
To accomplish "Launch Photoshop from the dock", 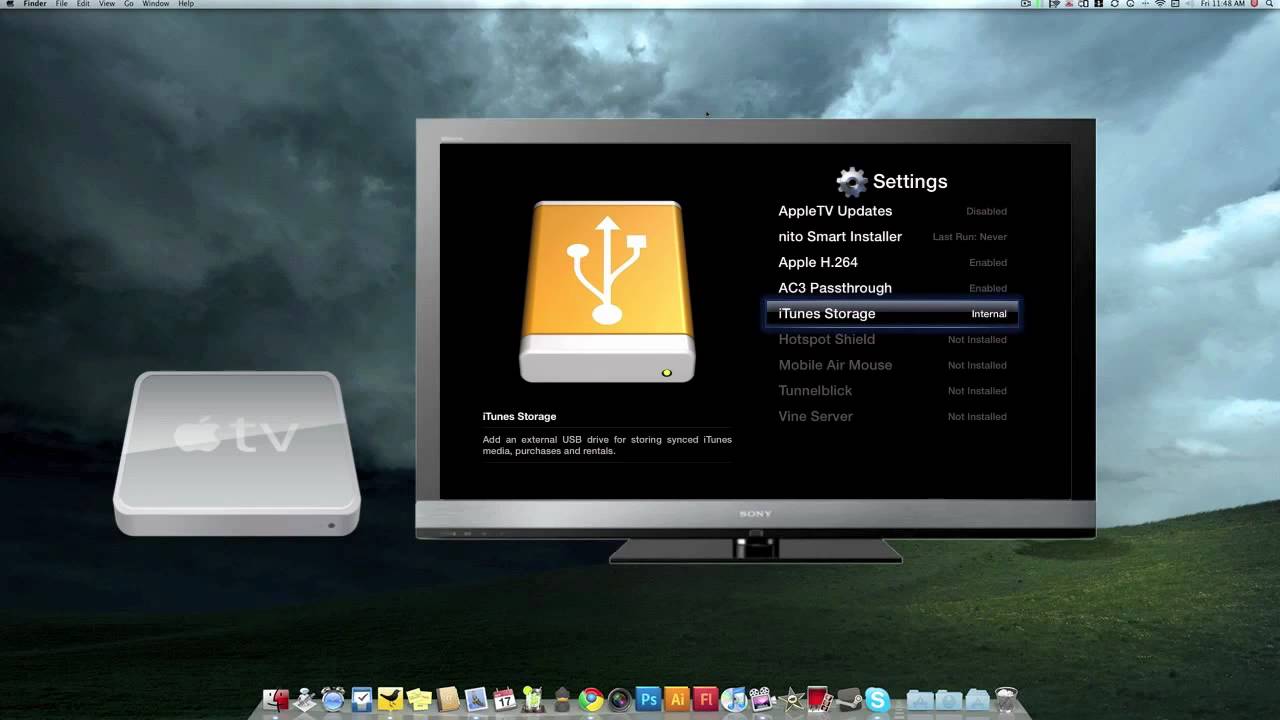I will pyautogui.click(x=649, y=700).
